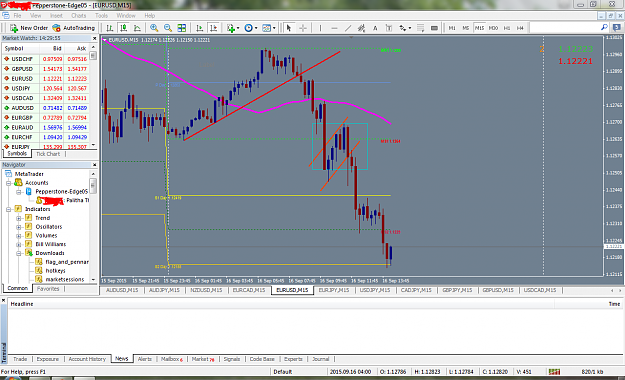The width and height of the screenshot is (625, 380).
Task: Expand the Trend indicators folder
Action: pos(18,218)
